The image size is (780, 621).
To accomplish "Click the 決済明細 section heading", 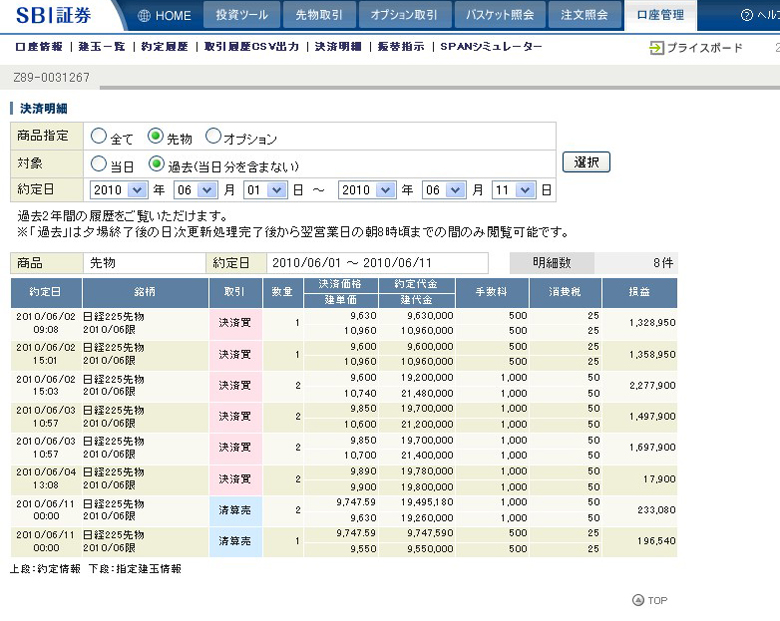I will pos(44,108).
